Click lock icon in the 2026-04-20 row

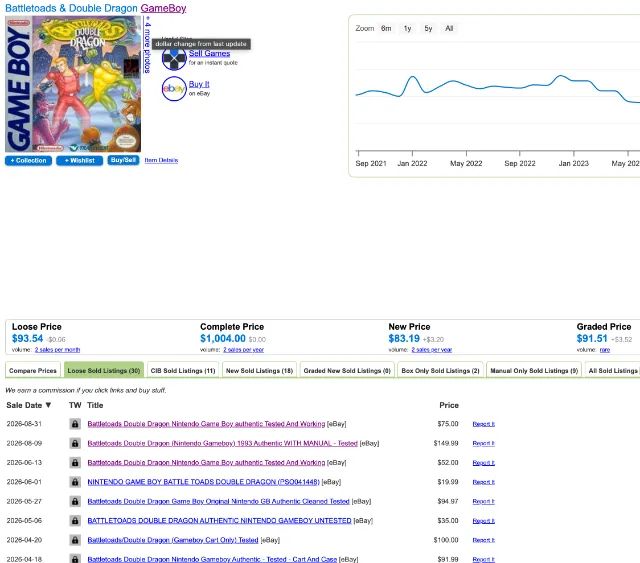pos(75,540)
